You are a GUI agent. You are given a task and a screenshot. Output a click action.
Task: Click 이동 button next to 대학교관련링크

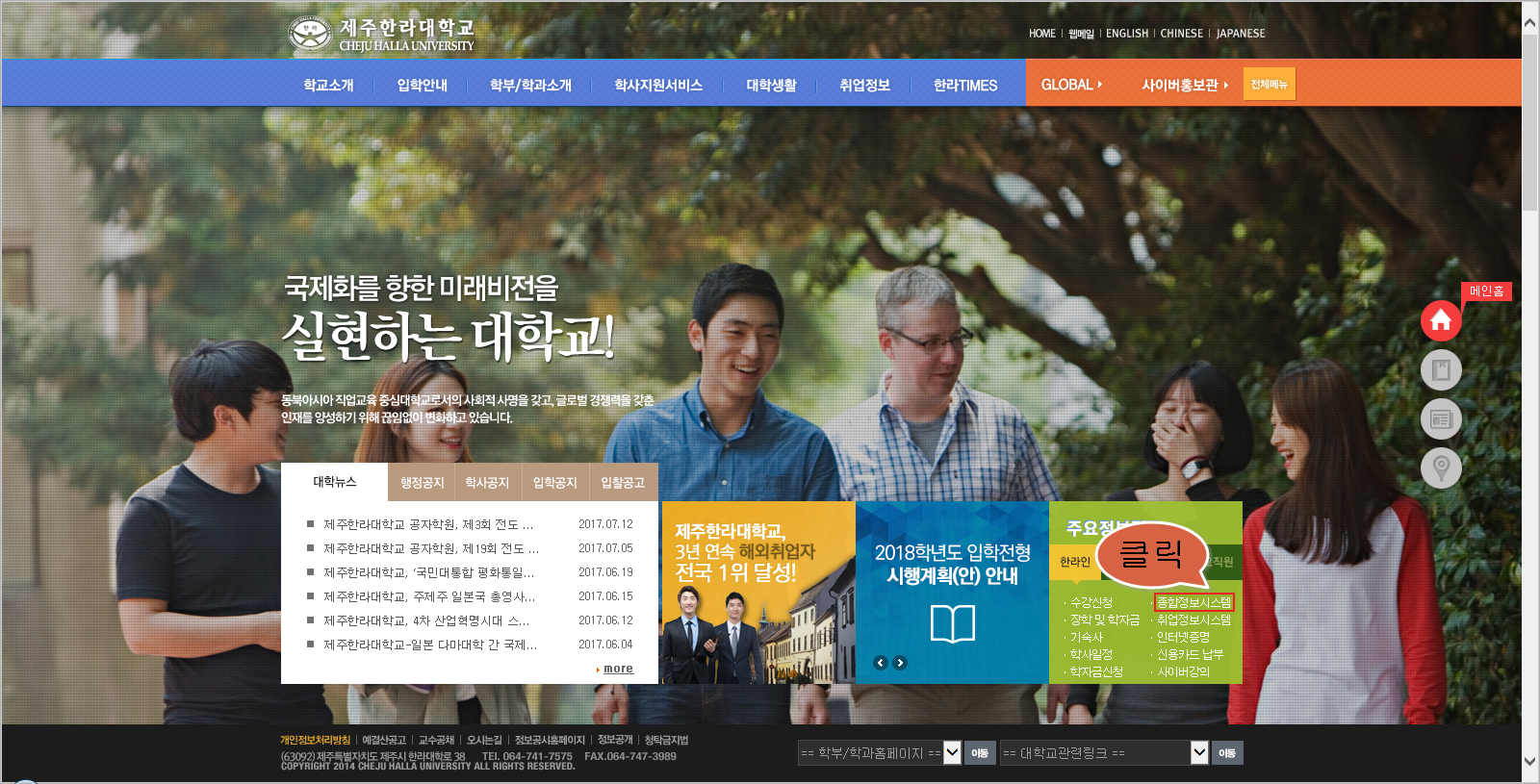pos(1227,752)
